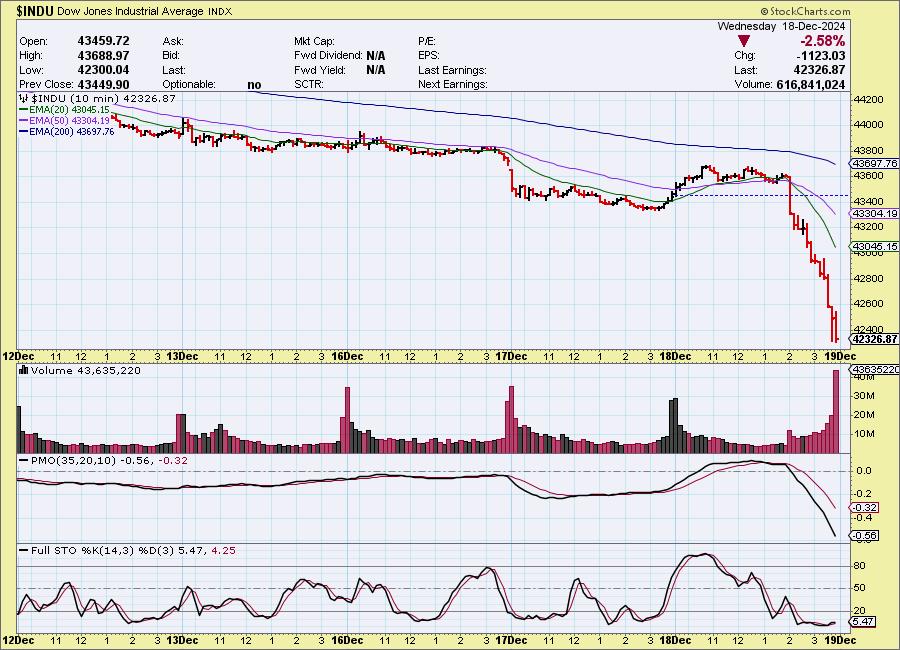The width and height of the screenshot is (900, 650).
Task: Click the 'Volume 43,635,220' panel title
Action: coord(80,370)
